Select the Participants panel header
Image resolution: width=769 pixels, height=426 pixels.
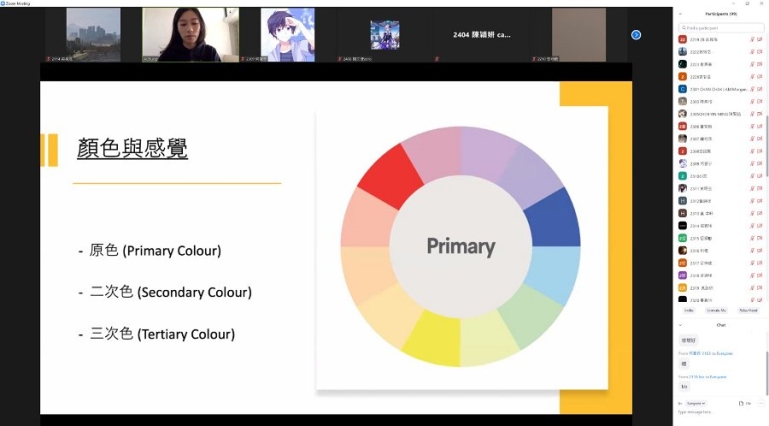pyautogui.click(x=721, y=14)
